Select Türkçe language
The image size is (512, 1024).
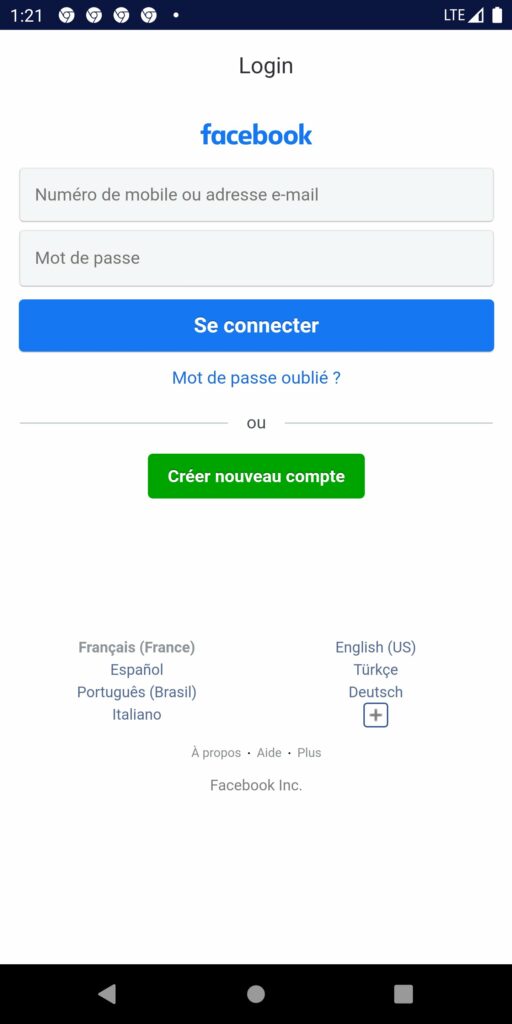tap(376, 669)
